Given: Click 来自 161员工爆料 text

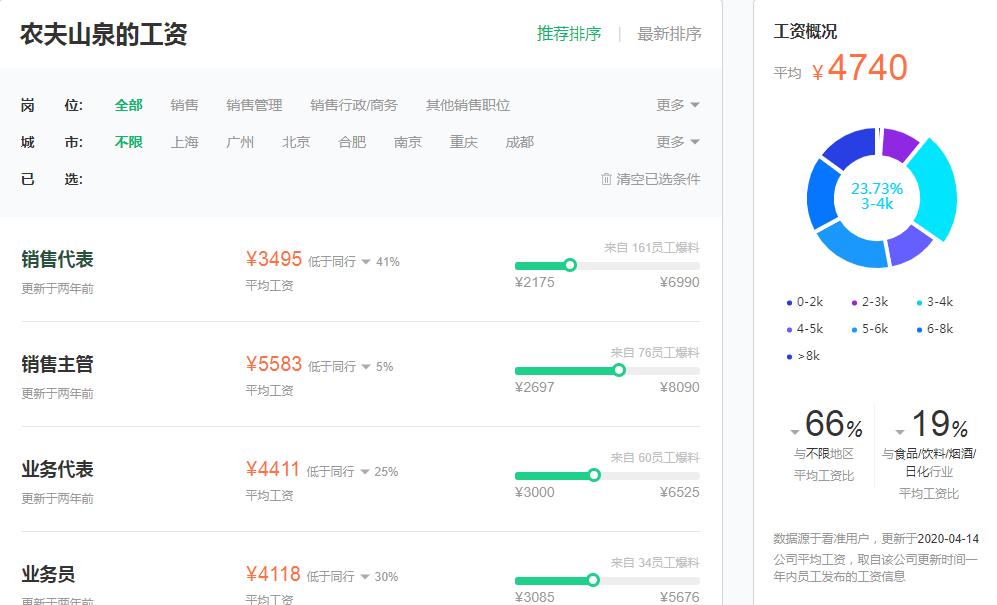Looking at the screenshot, I should (652, 247).
